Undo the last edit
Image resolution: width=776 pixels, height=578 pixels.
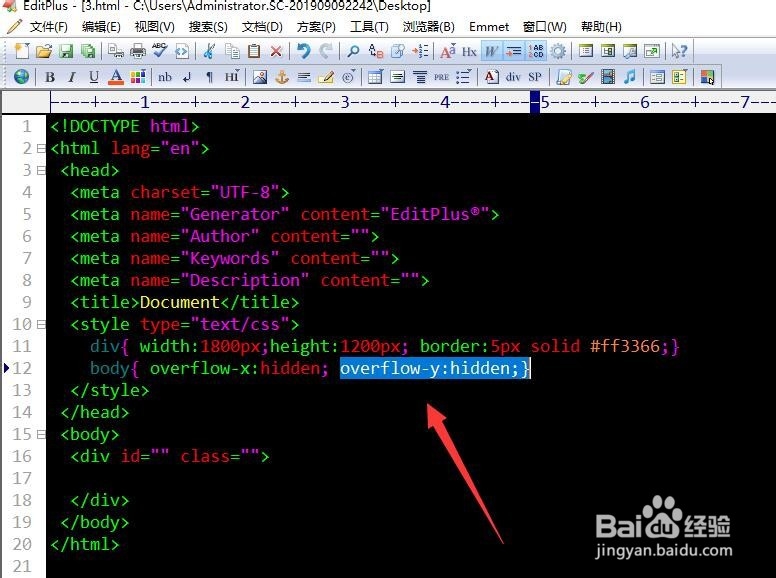(303, 50)
